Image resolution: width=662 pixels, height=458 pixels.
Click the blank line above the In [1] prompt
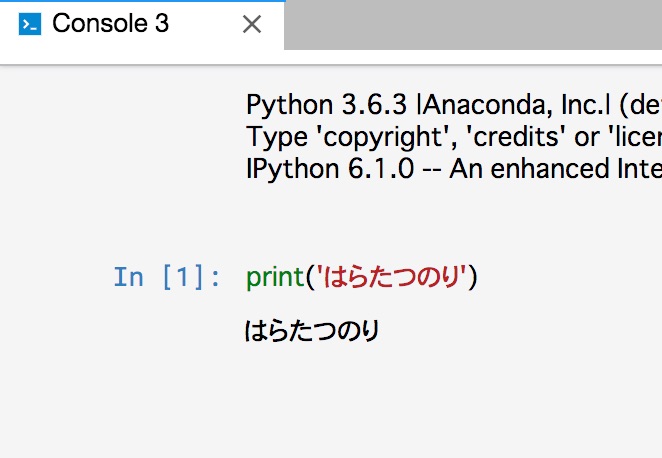tap(400, 225)
